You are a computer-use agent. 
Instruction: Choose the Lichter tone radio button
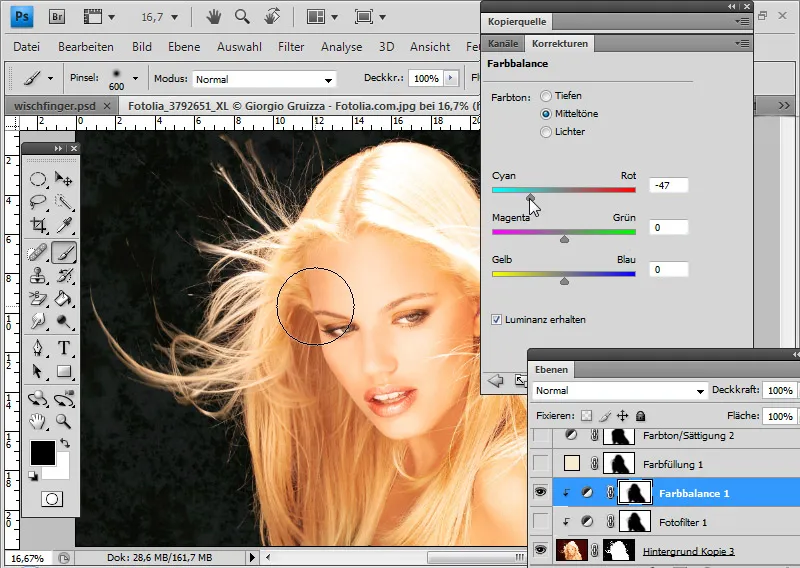[x=546, y=132]
